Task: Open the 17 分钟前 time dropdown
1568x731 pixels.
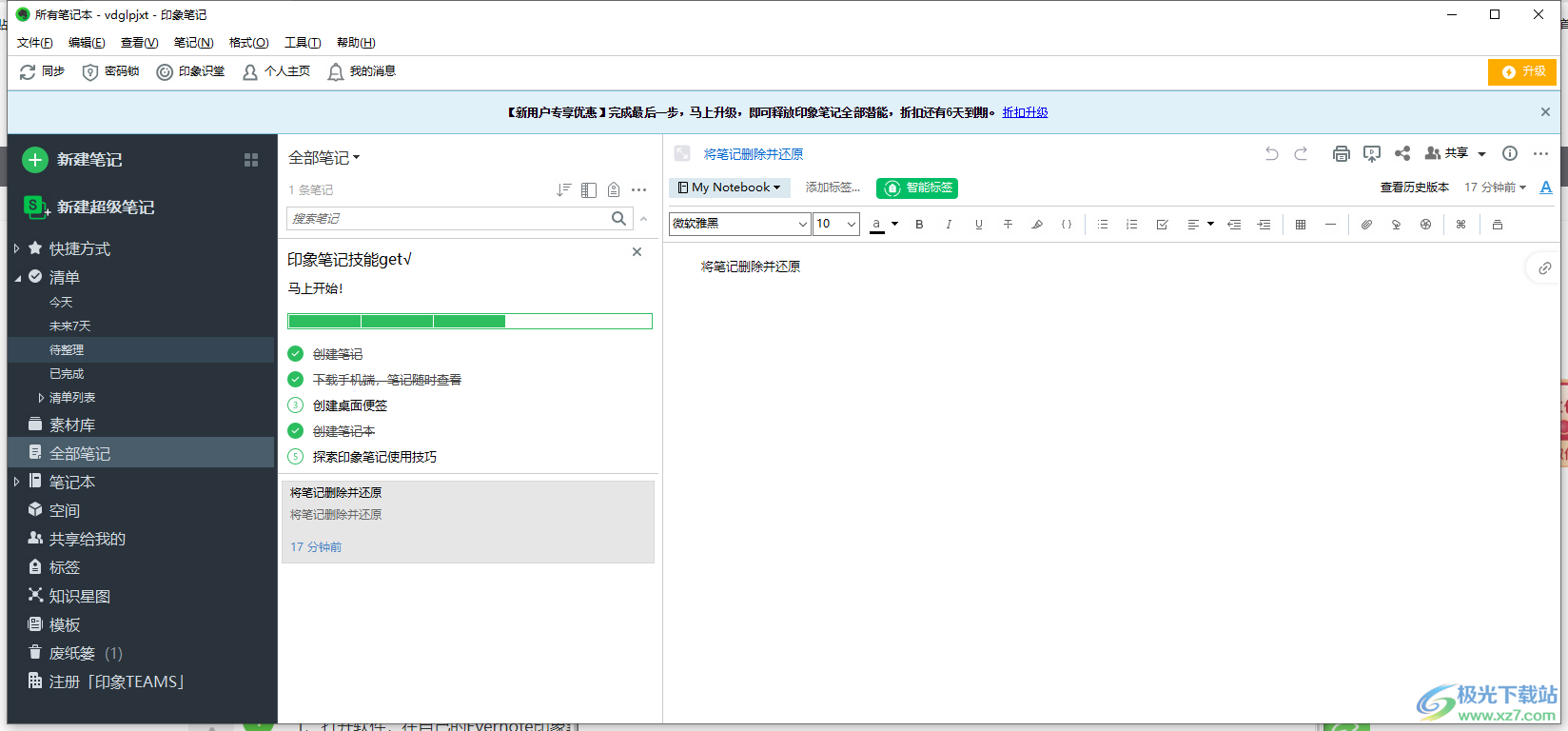Action: [1496, 188]
